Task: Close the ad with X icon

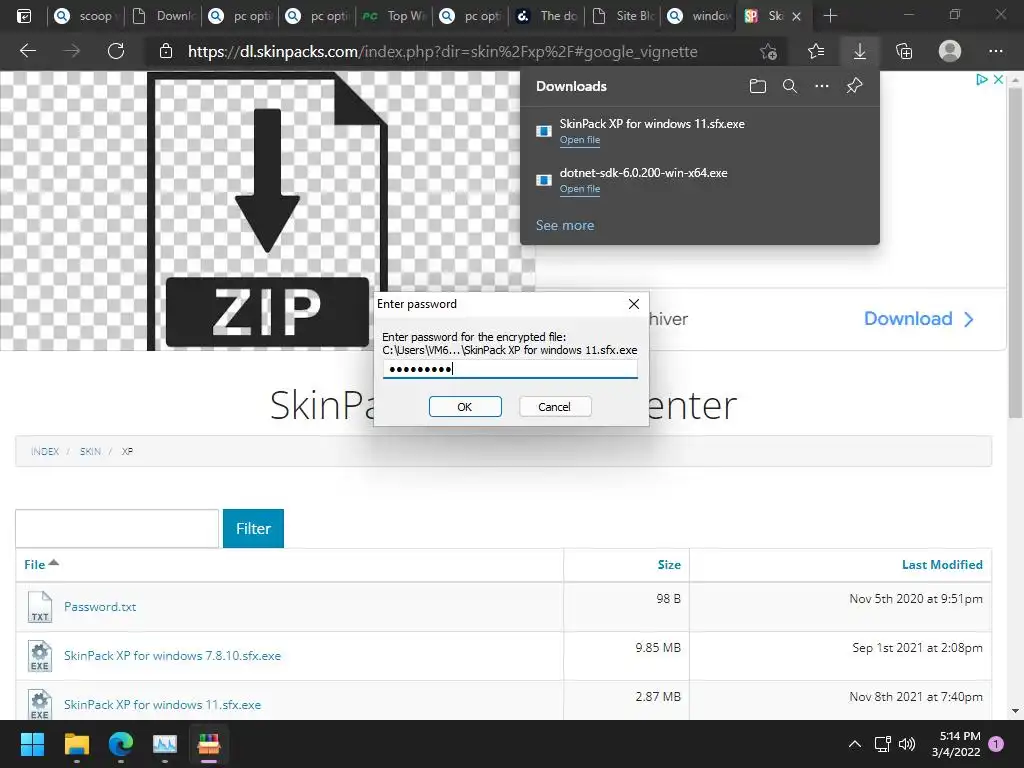Action: tap(998, 79)
